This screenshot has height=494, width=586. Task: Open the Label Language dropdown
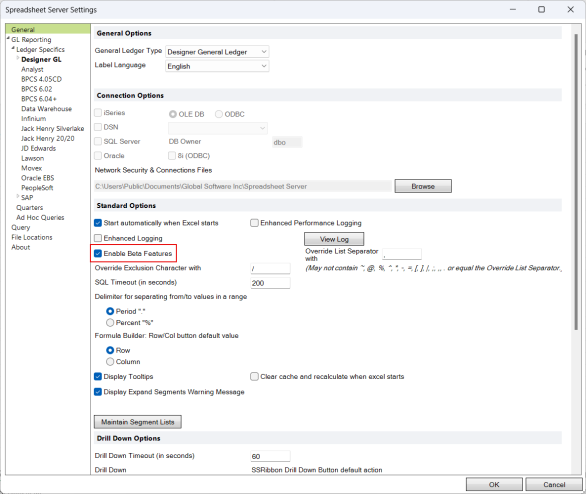click(217, 66)
